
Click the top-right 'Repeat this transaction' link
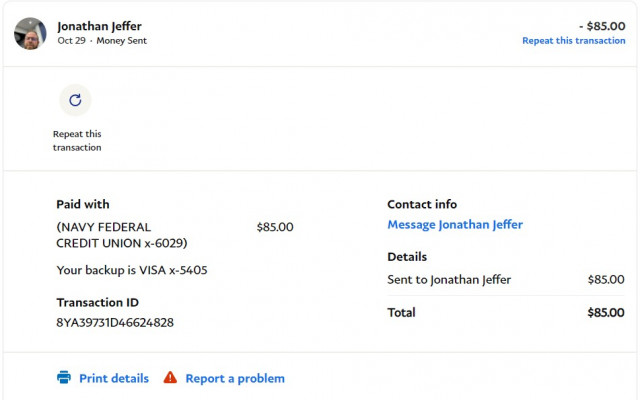[x=573, y=41]
